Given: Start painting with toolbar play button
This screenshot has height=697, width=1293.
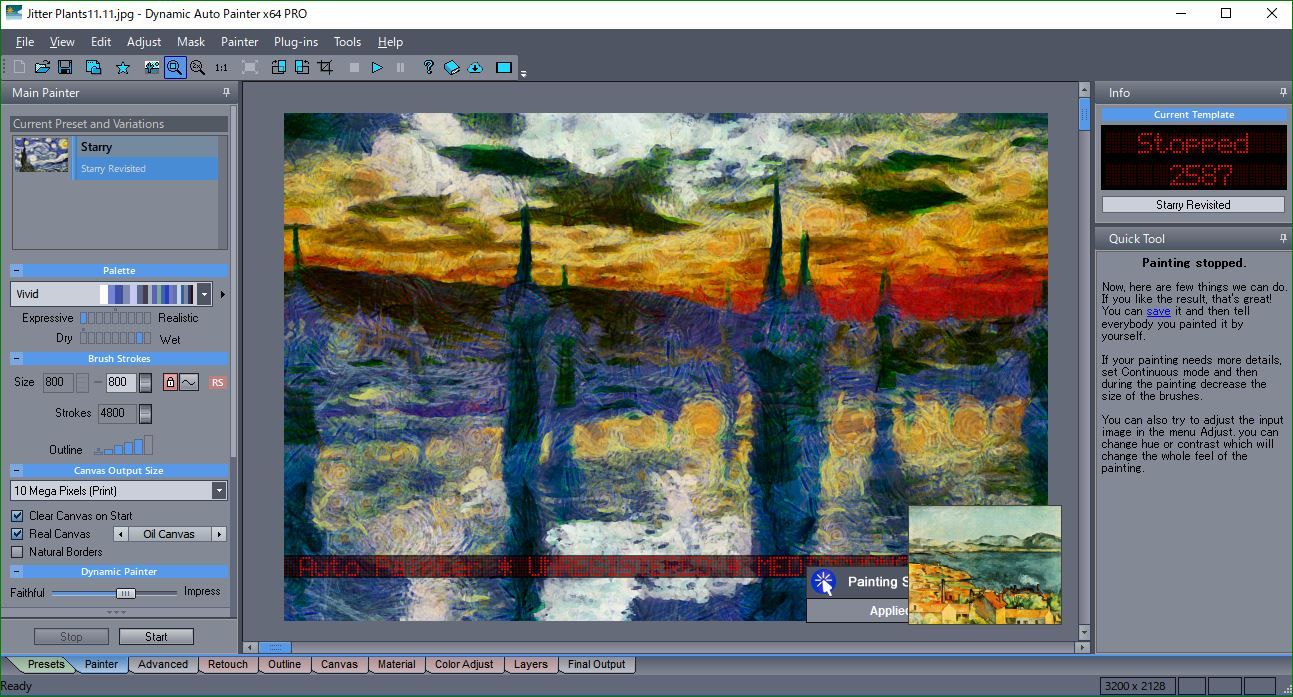Looking at the screenshot, I should pyautogui.click(x=377, y=67).
